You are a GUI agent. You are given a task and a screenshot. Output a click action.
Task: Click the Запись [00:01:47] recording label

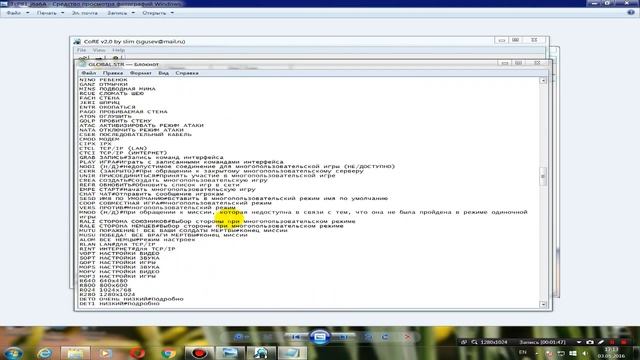click(x=542, y=342)
